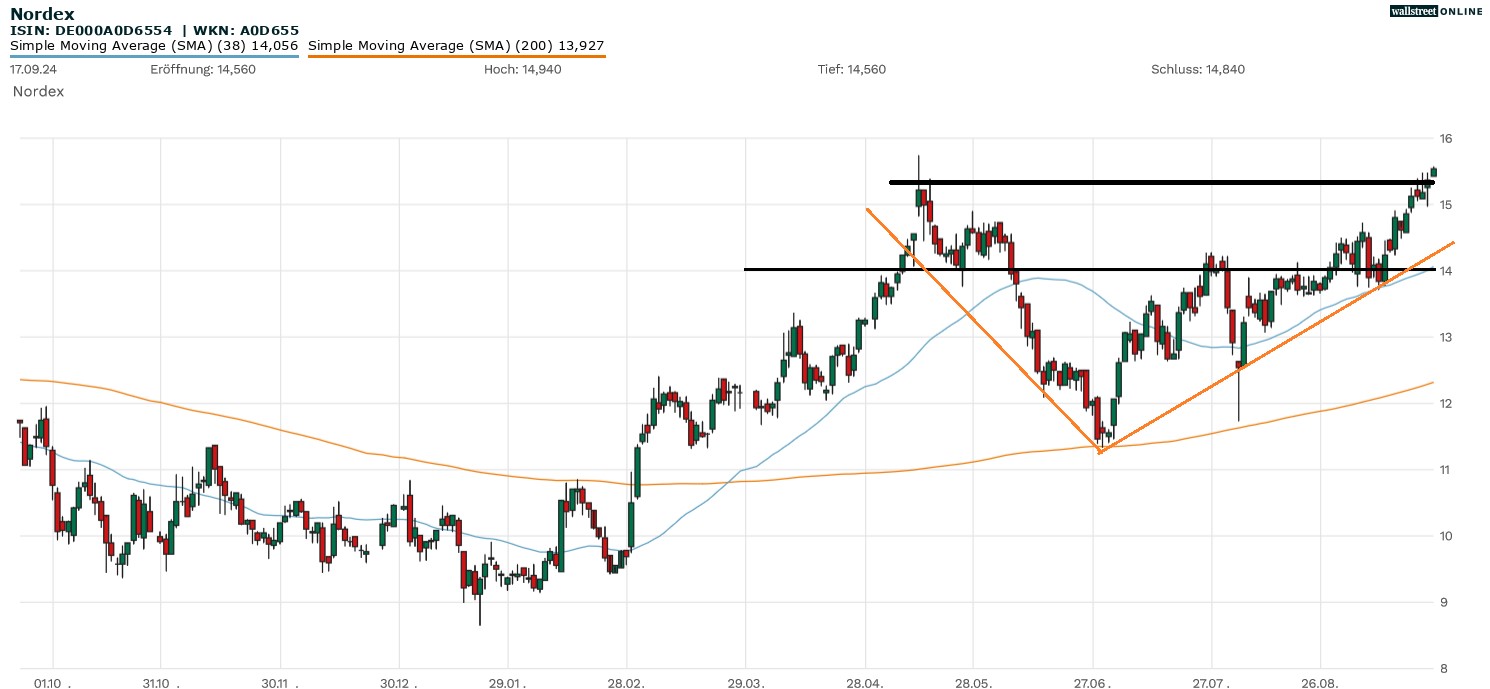Click the bold Nordex chart title
Image resolution: width=1490 pixels, height=689 pixels.
pyautogui.click(x=42, y=14)
